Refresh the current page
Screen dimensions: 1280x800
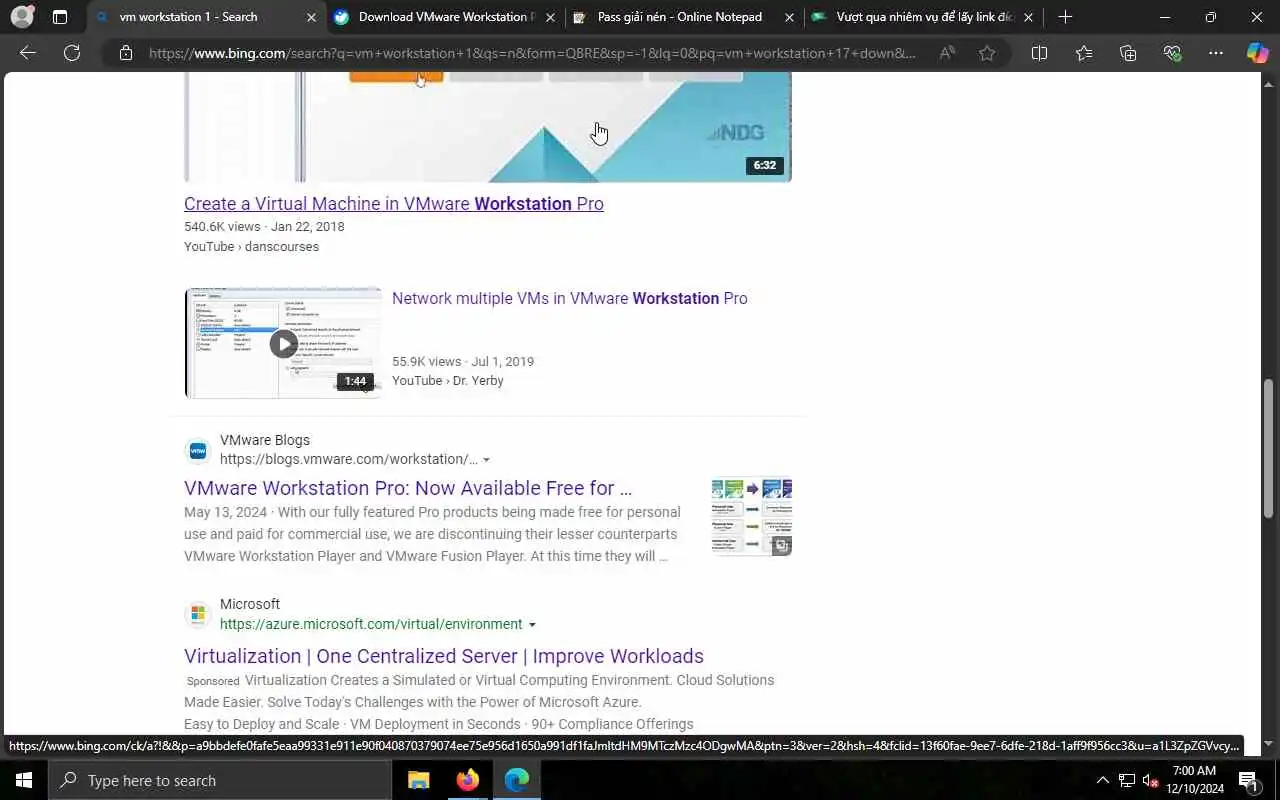coord(72,53)
